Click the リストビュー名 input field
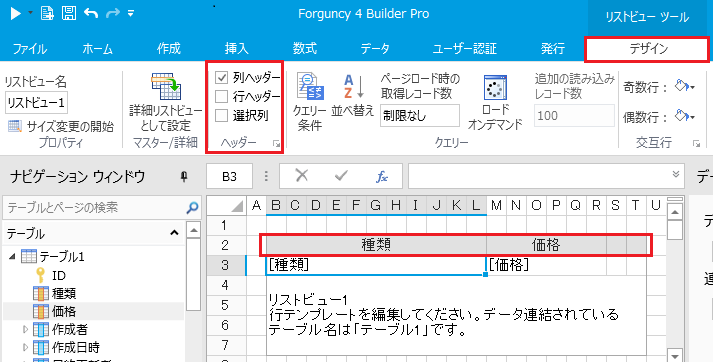 (36, 103)
